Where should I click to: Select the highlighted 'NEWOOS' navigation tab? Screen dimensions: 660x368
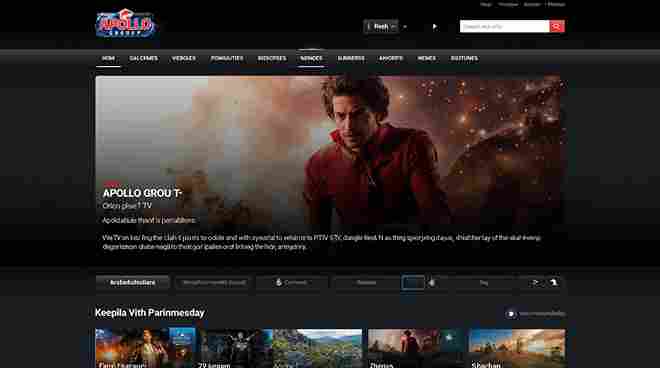[311, 59]
